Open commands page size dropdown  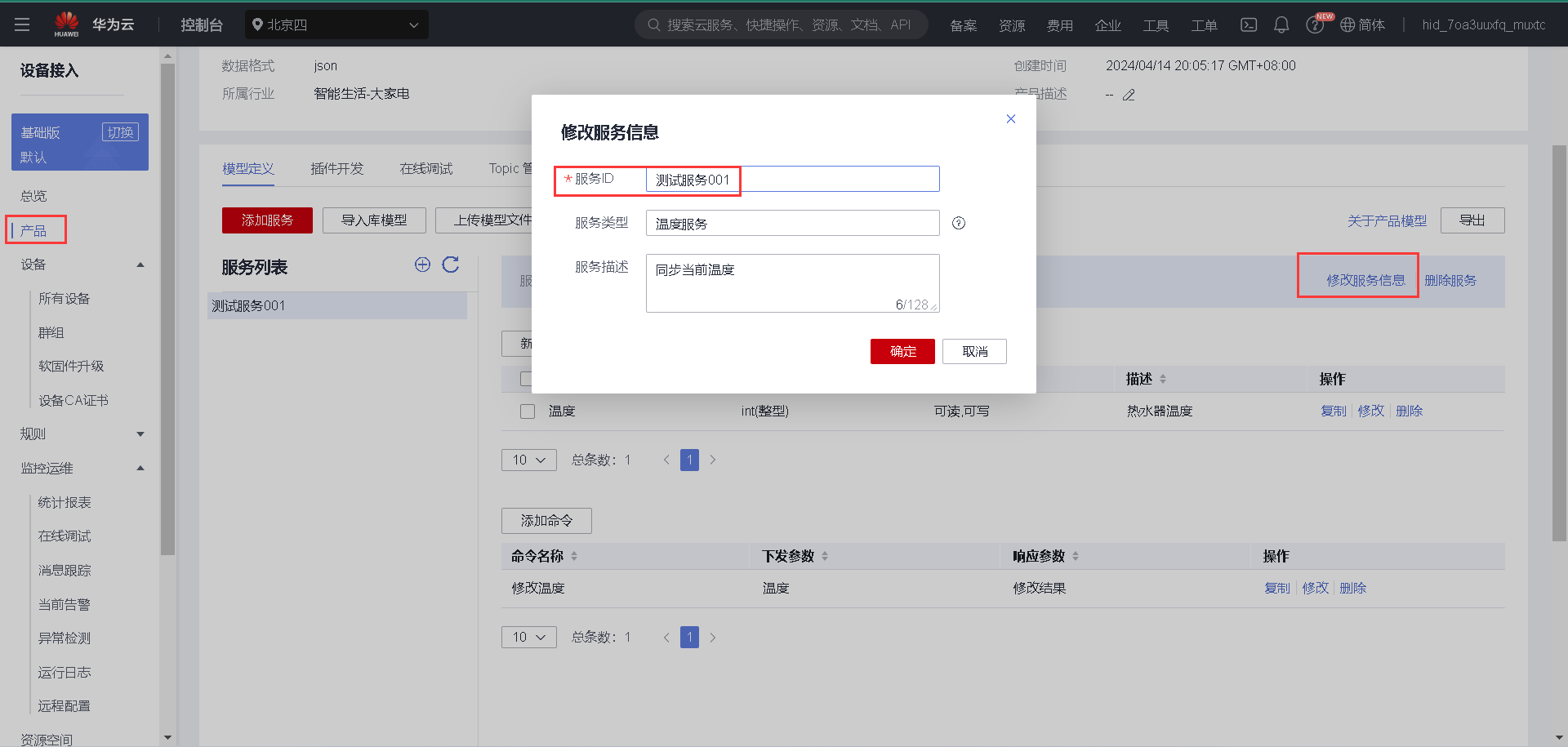coord(529,637)
